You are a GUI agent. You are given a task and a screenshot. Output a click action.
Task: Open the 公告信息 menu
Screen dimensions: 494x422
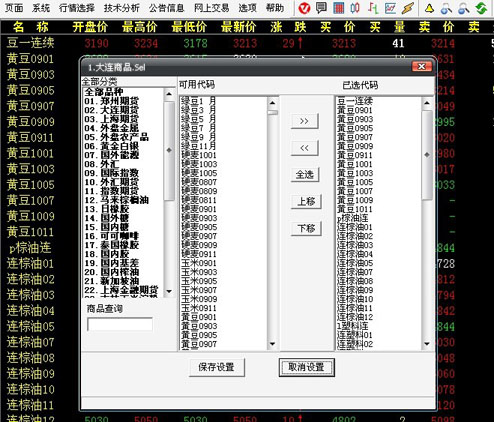(167, 8)
